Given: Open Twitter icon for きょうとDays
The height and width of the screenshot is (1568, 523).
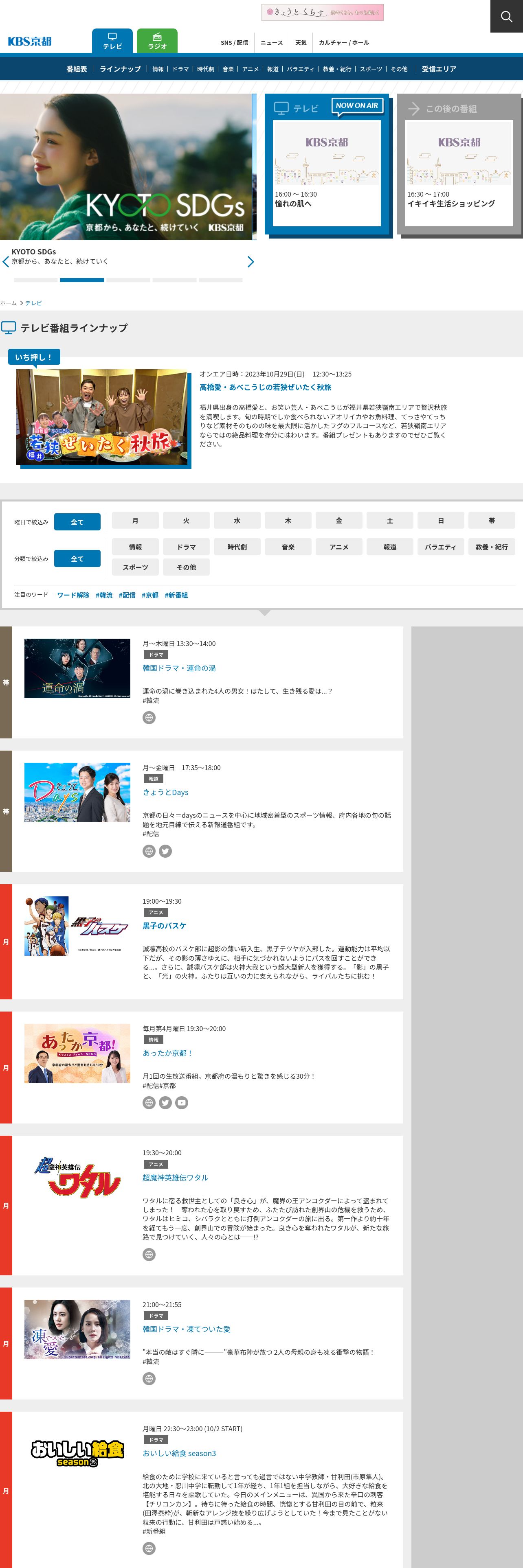Looking at the screenshot, I should click(x=166, y=851).
